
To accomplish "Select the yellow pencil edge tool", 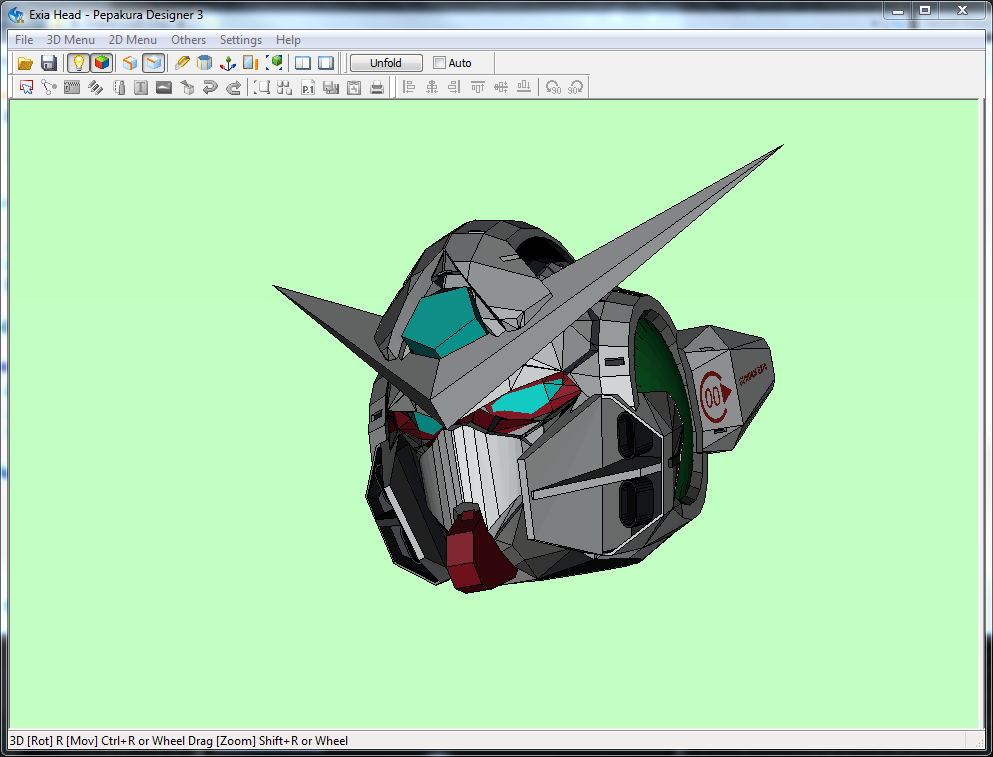I will (182, 63).
